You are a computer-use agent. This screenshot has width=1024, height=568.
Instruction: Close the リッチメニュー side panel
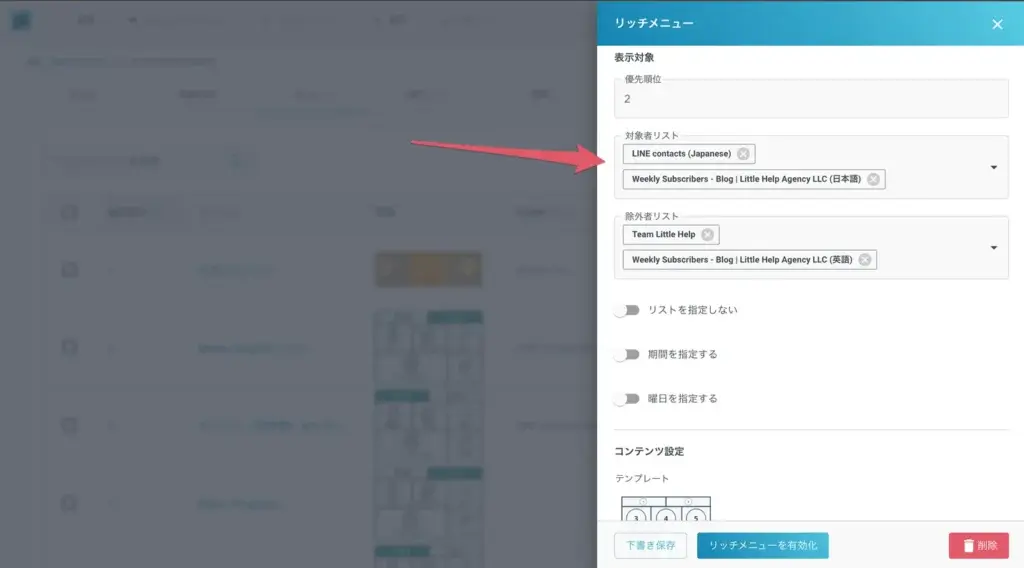tap(997, 24)
